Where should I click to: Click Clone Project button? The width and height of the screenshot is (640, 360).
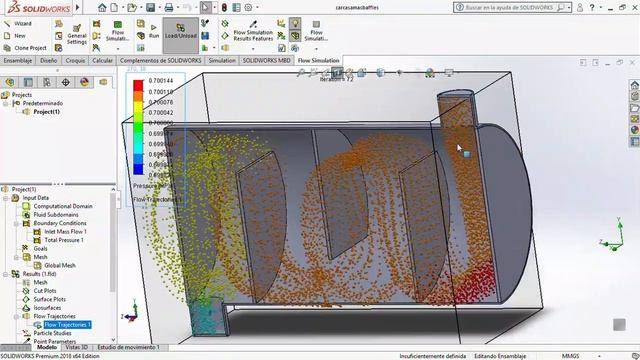[25, 48]
